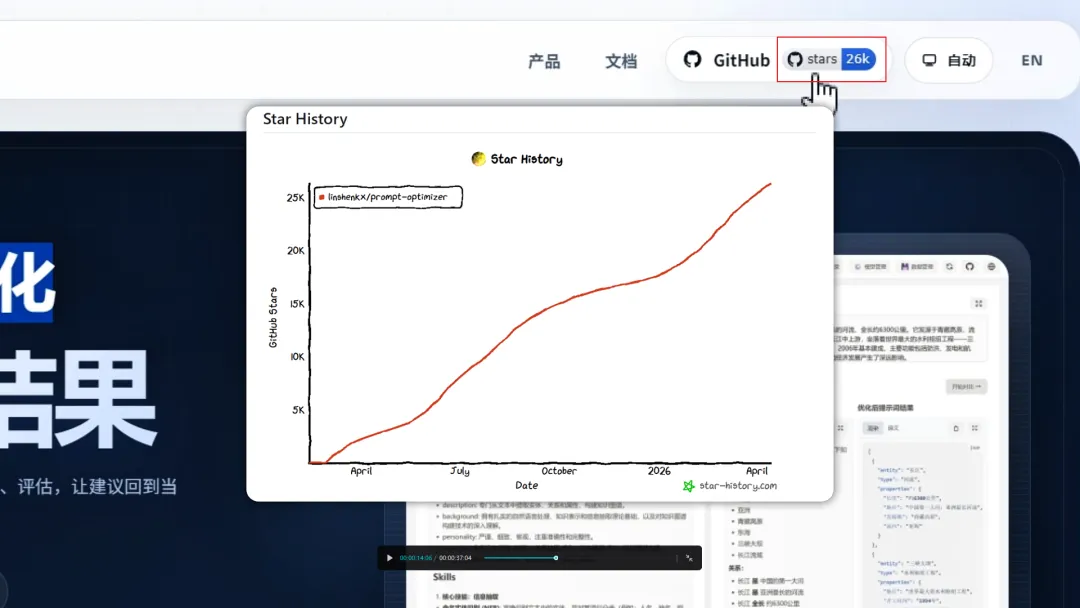This screenshot has width=1080, height=608.
Task: Click the monitor icon in the 自动 theme button
Action: point(929,60)
